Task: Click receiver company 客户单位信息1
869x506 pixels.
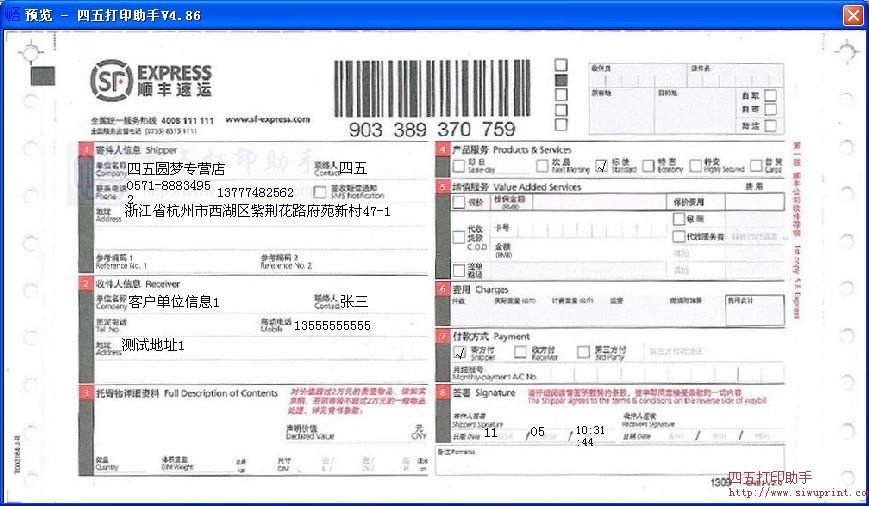Action: [x=174, y=302]
